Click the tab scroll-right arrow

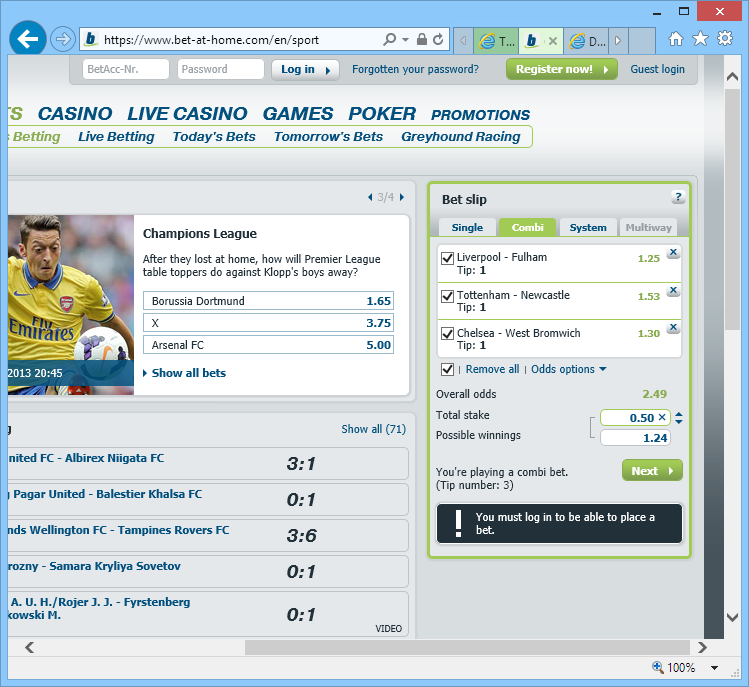click(x=618, y=41)
